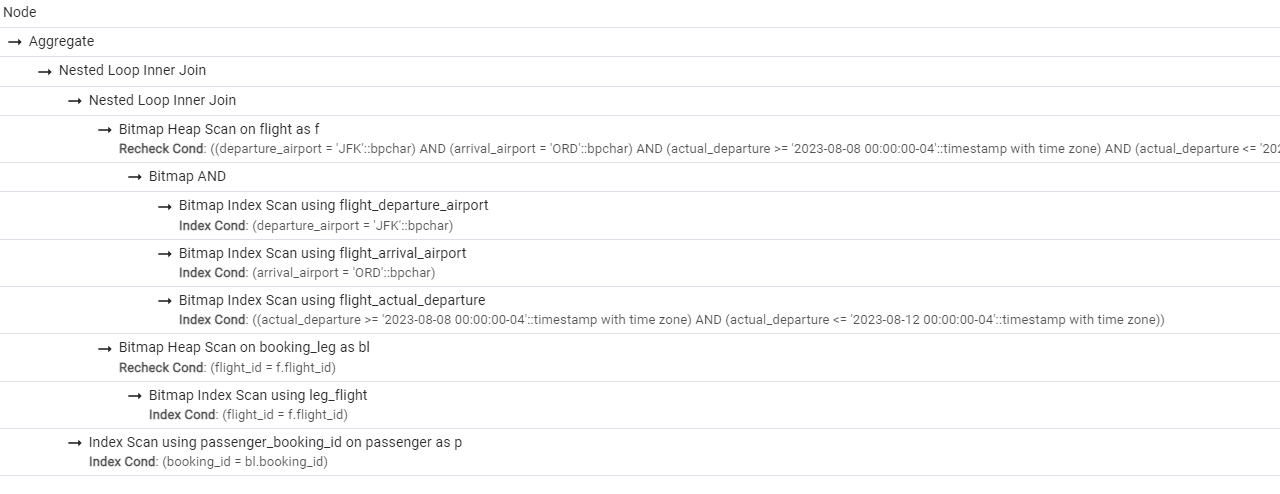
Task: Click the arrow before Bitmap Heap Scan on flight
Action: coord(104,130)
